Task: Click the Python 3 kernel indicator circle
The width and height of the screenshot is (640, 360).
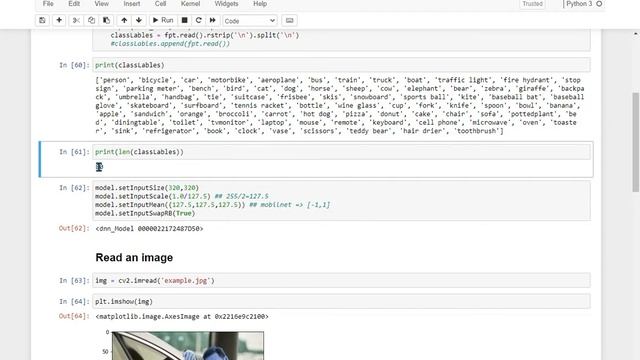Action: pos(599,4)
